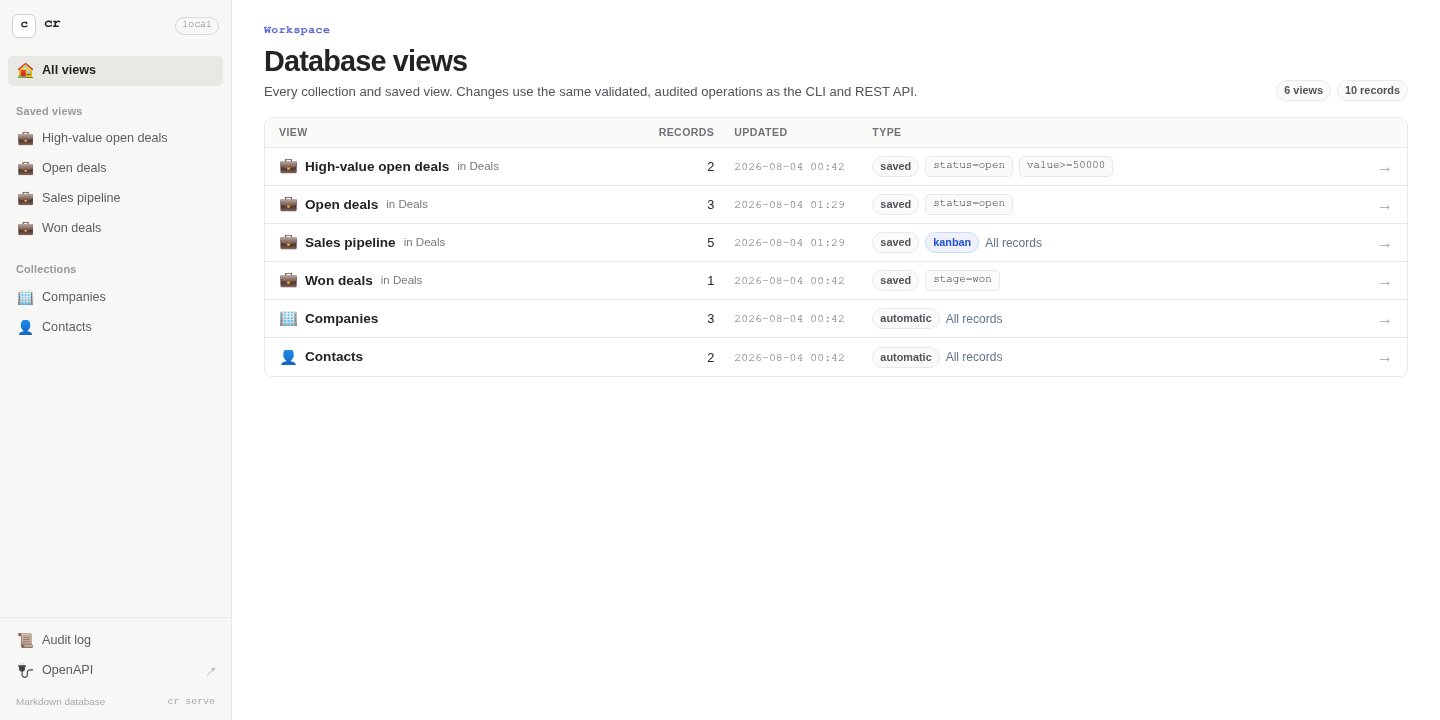Click the Won deals view name in table
This screenshot has height=720, width=1440.
[339, 280]
